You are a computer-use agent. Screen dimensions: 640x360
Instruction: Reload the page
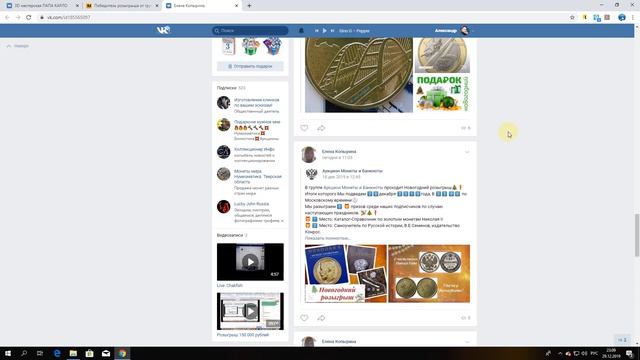[29, 18]
